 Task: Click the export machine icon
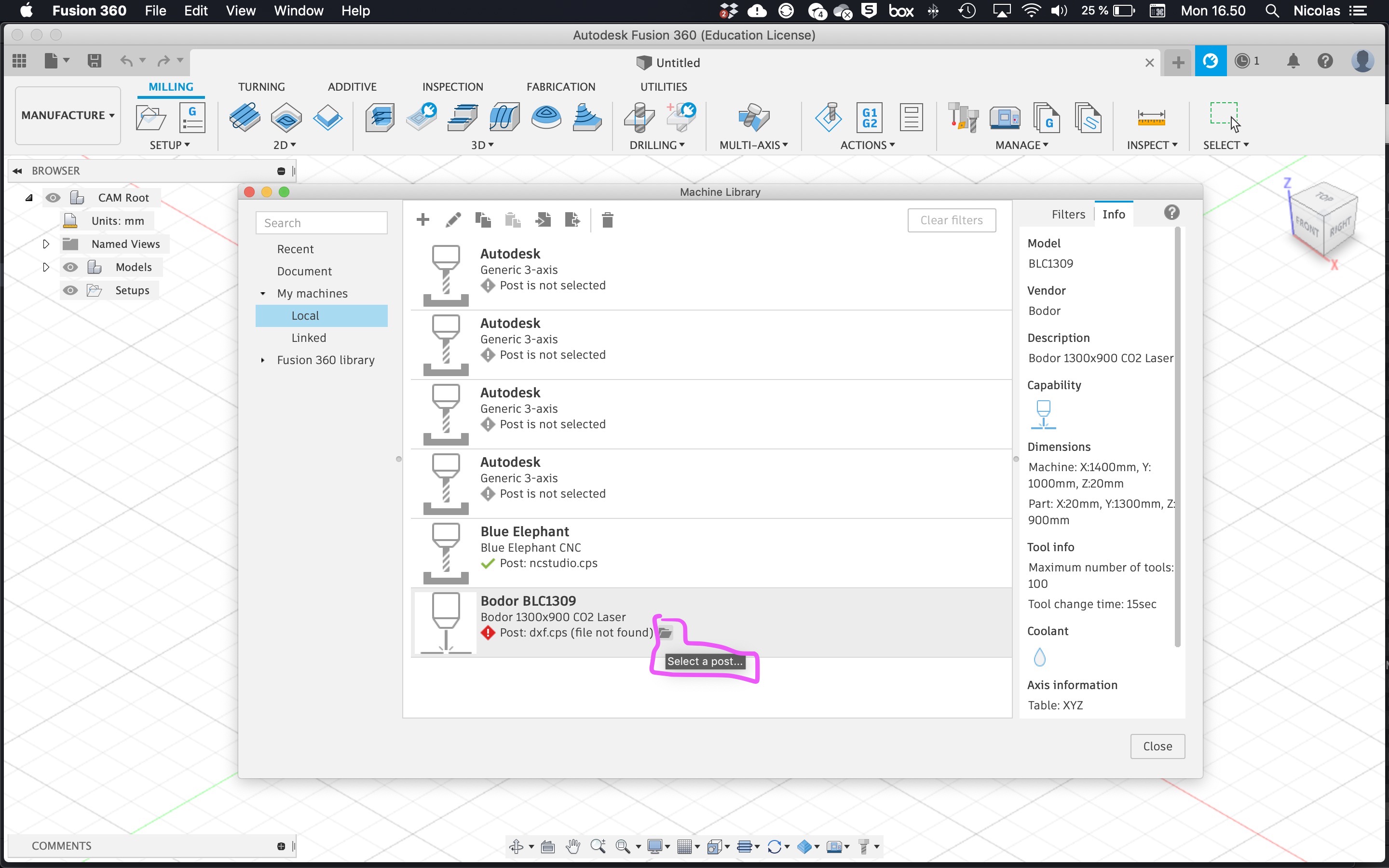coord(572,220)
